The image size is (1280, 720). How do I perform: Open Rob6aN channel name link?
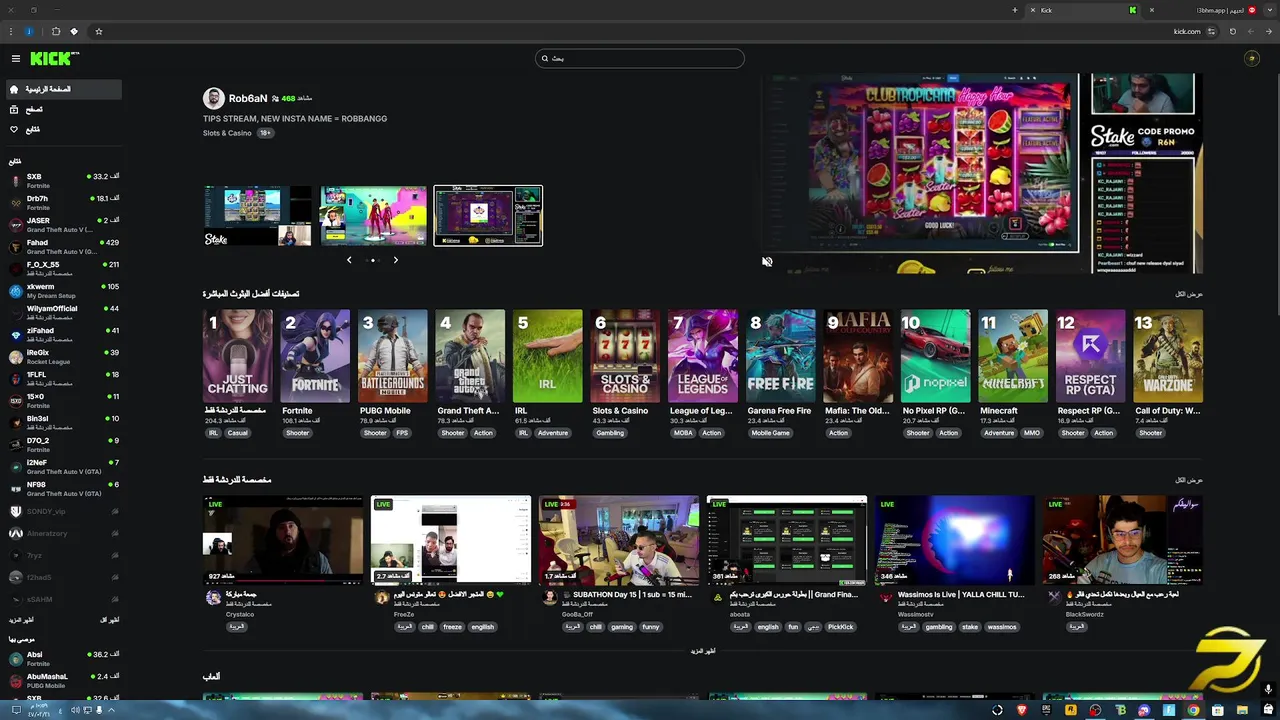tap(248, 98)
